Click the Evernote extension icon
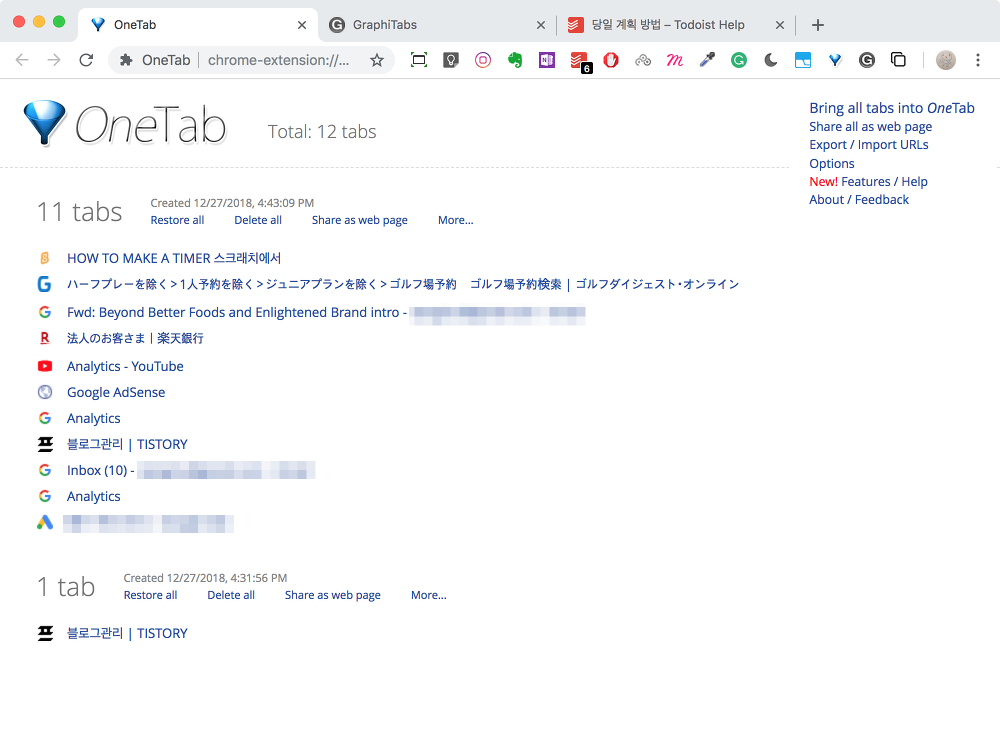 [515, 60]
